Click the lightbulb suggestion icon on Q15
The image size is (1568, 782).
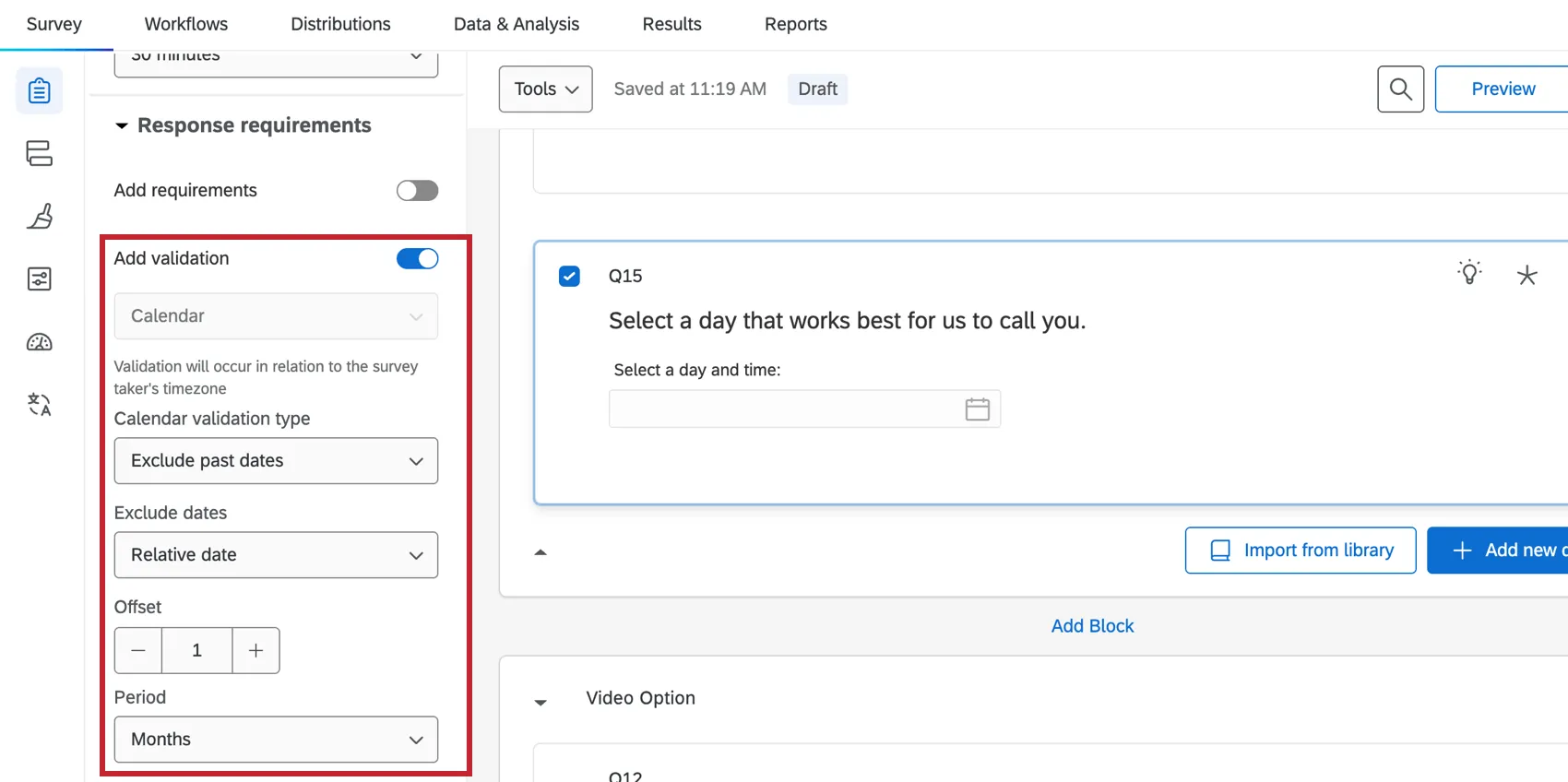pyautogui.click(x=1469, y=273)
